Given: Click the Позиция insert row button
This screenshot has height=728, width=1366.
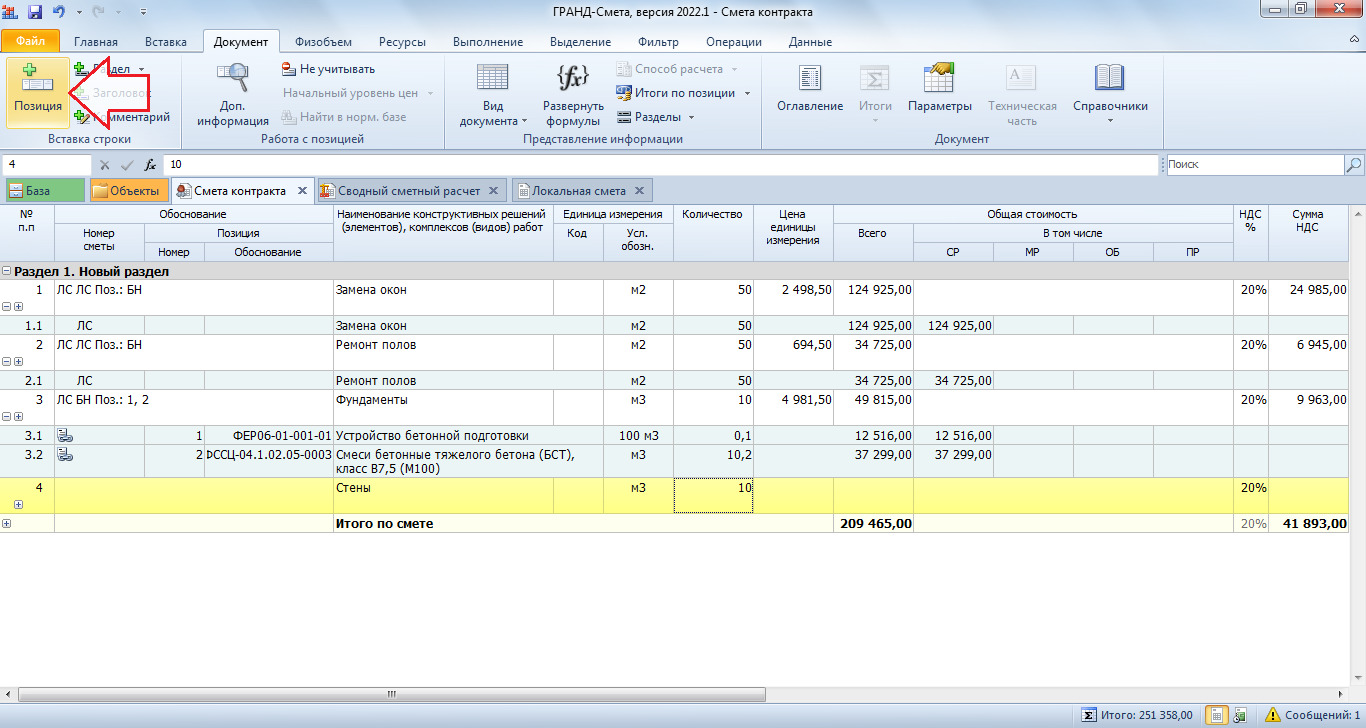Looking at the screenshot, I should (x=37, y=92).
